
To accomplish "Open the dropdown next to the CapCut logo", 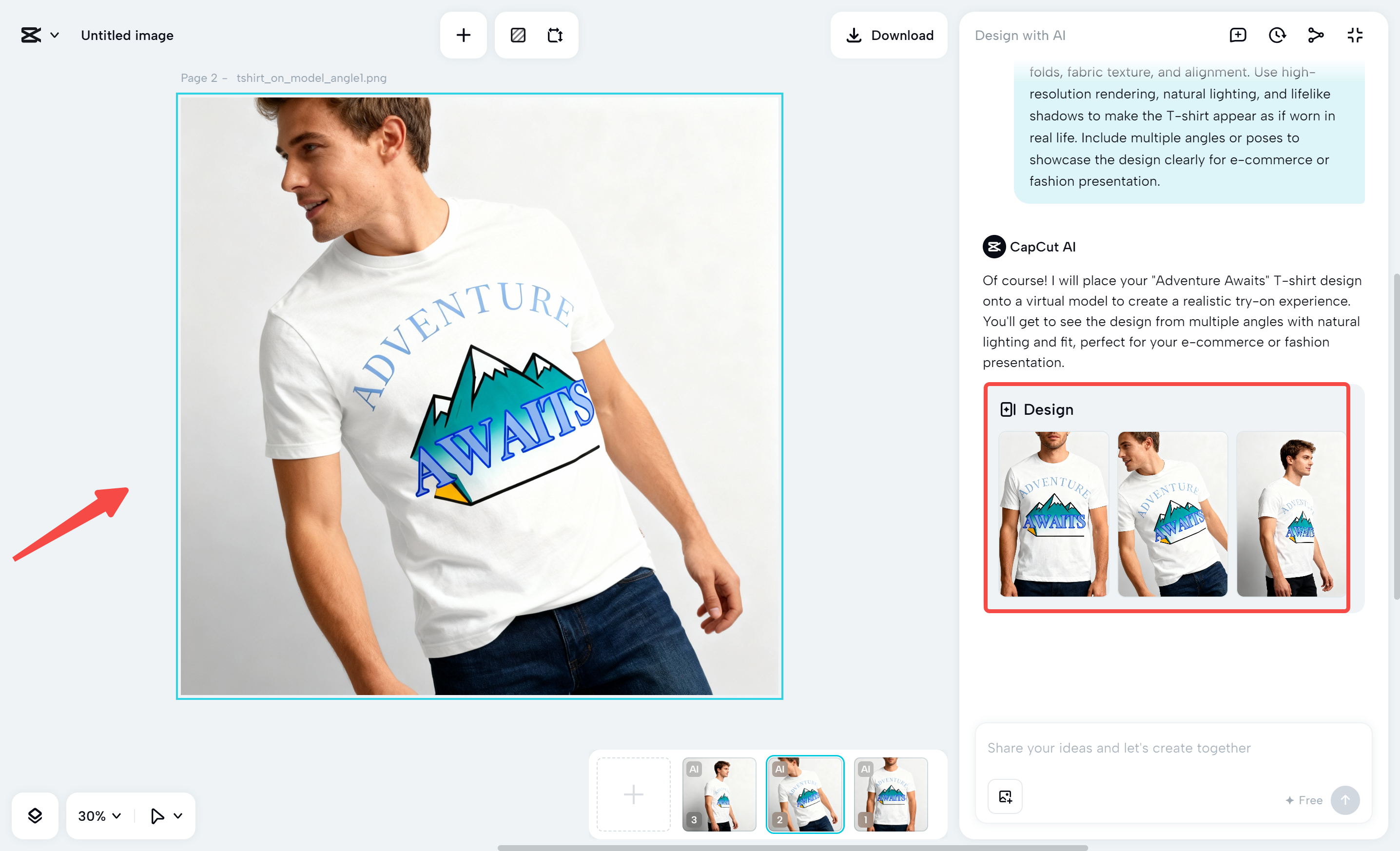I will tap(55, 35).
